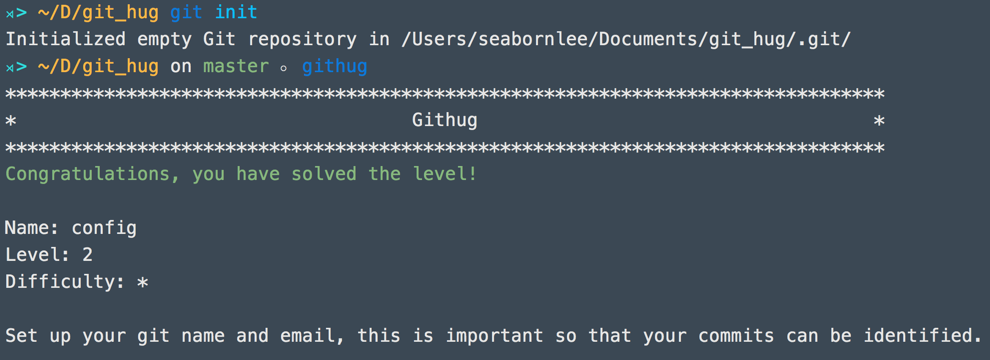Click the prompt symbol before git init

(x=16, y=12)
